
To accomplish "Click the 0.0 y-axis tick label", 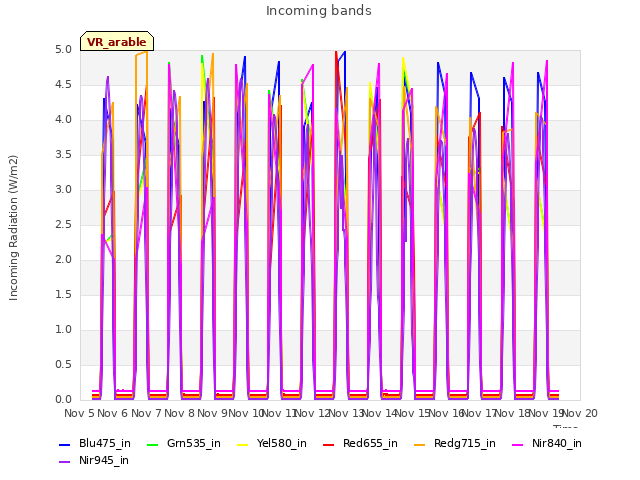I will coord(63,400).
